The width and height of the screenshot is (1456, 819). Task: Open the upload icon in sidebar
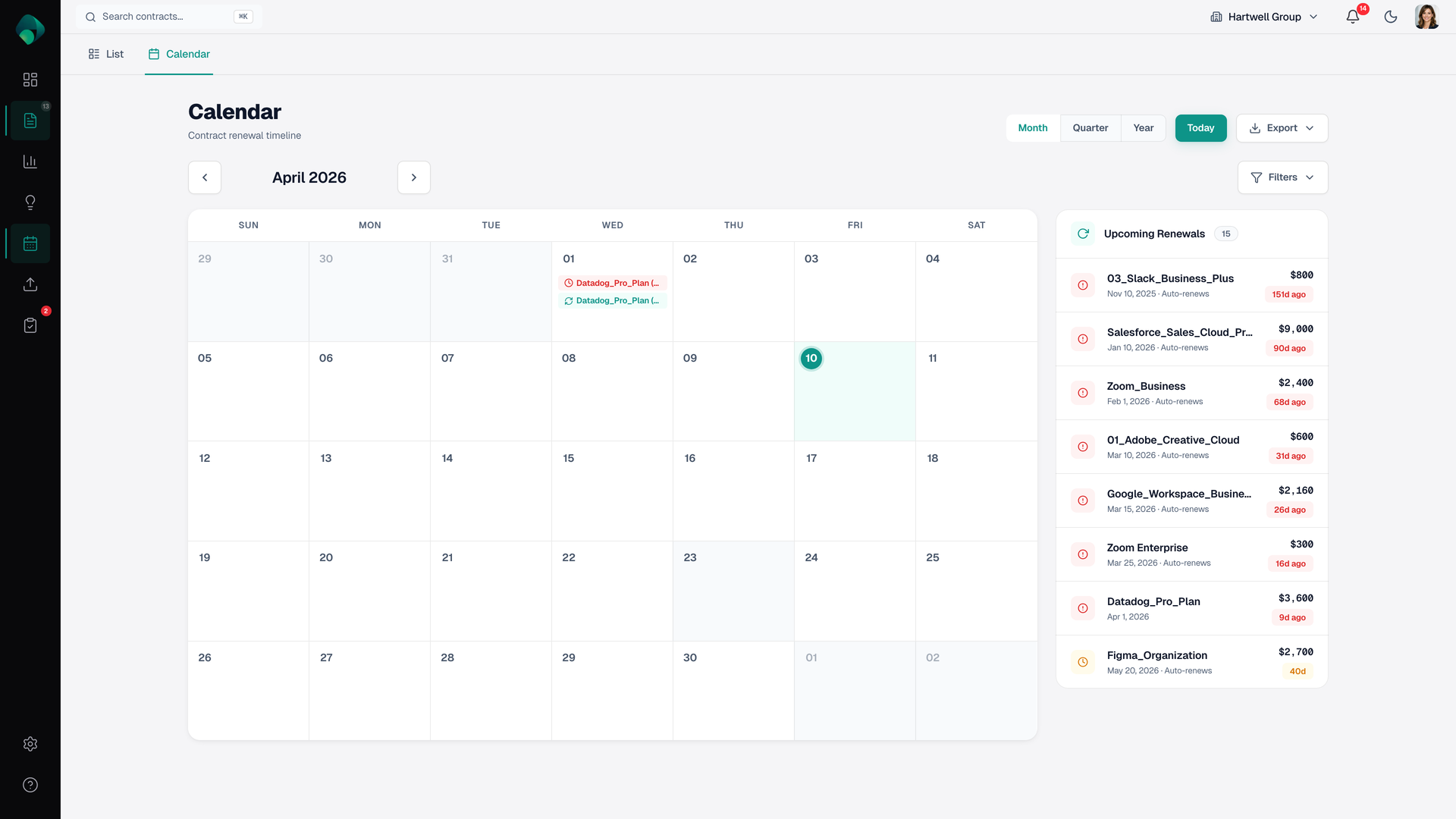(x=30, y=284)
